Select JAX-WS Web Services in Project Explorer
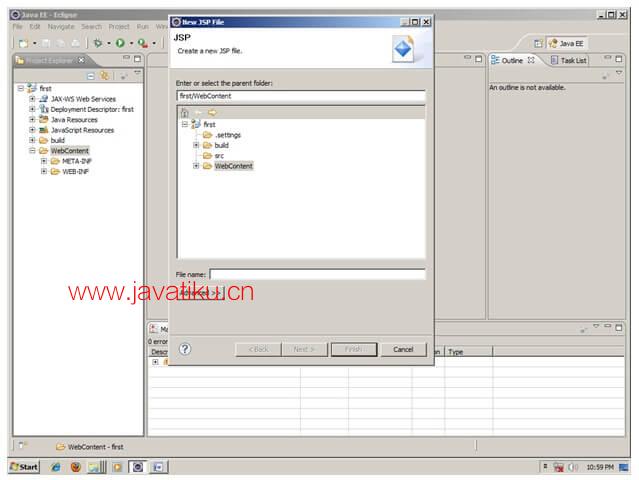The width and height of the screenshot is (639, 480). (x=83, y=99)
